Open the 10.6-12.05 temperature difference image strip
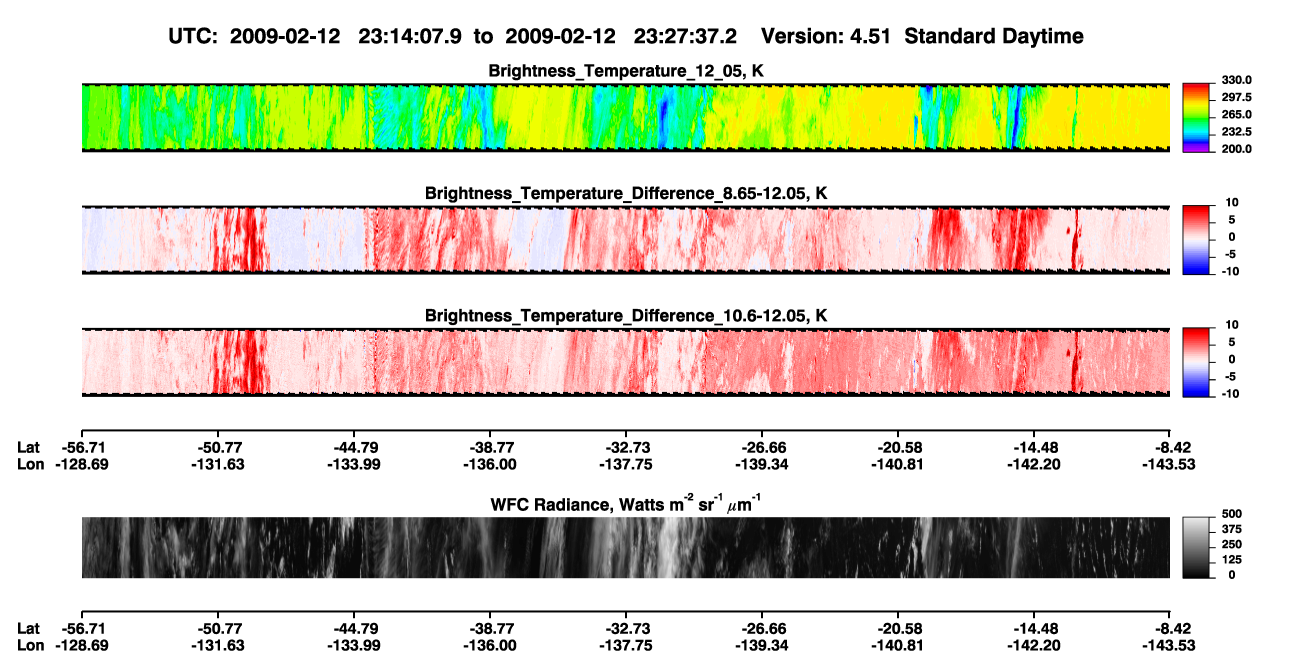This screenshot has width=1300, height=667. [x=626, y=362]
